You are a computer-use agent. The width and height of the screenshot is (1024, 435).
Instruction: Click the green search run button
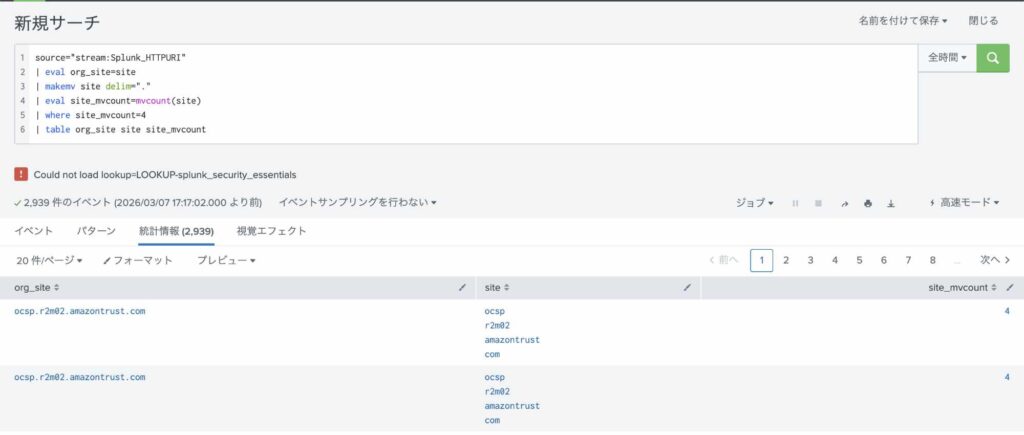pos(992,58)
